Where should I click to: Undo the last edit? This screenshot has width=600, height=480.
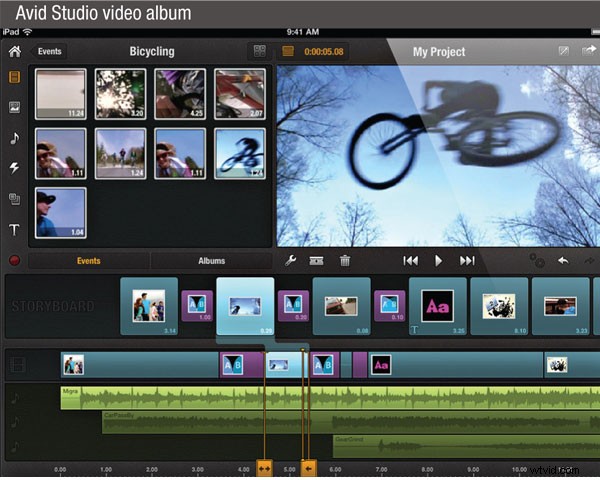click(563, 261)
